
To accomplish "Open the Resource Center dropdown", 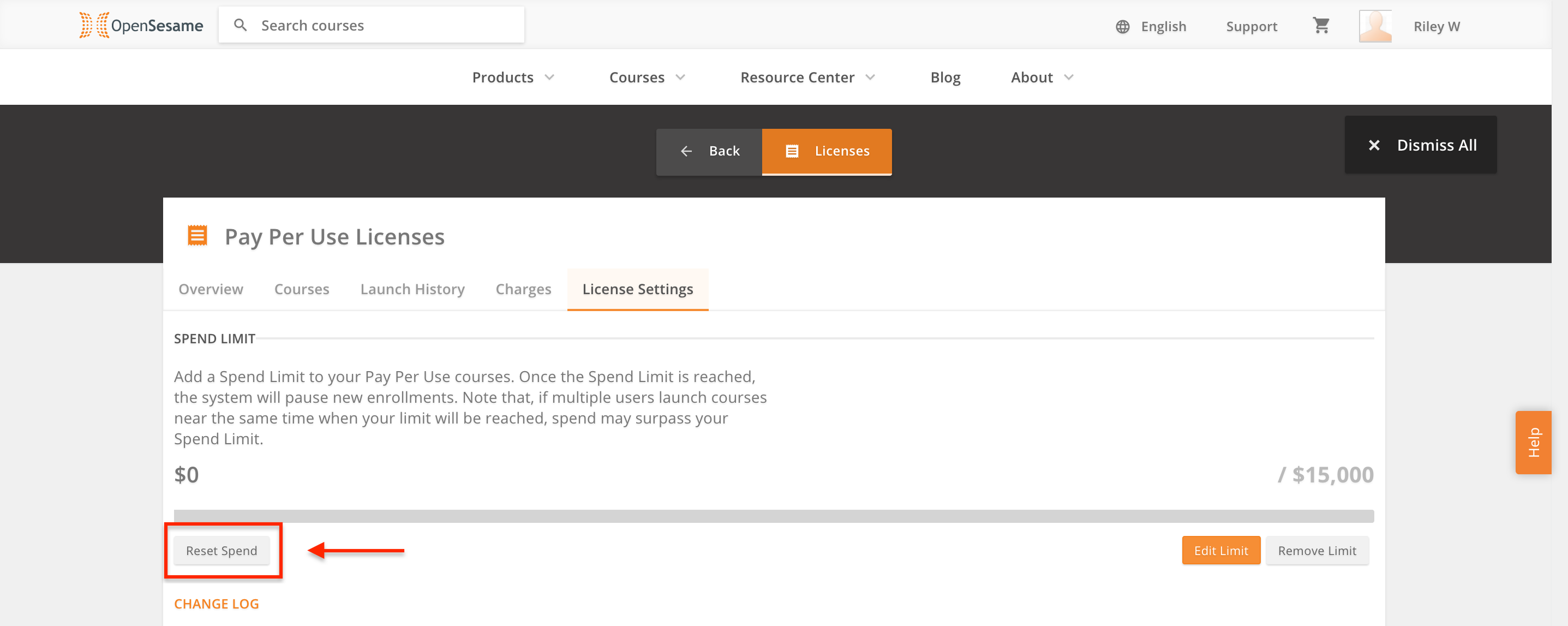I will pyautogui.click(x=807, y=77).
